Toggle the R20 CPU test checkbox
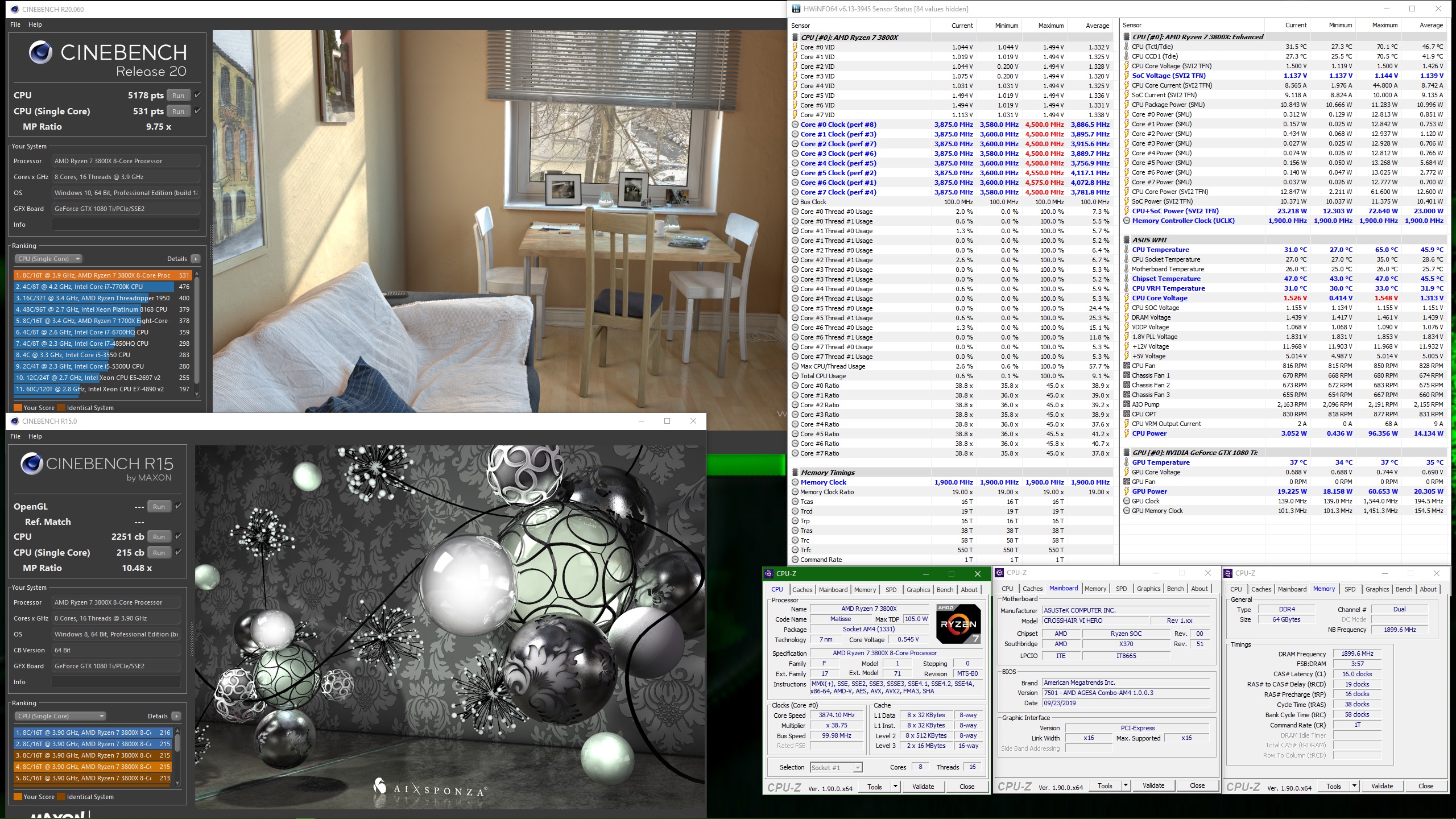Screen dimensions: 1456x819 197,95
